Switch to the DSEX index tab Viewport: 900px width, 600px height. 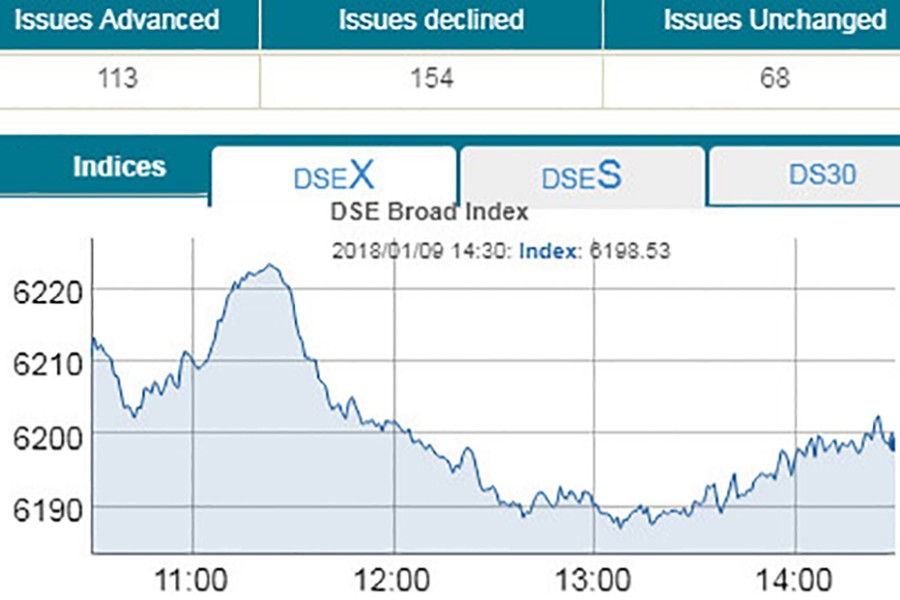[333, 176]
